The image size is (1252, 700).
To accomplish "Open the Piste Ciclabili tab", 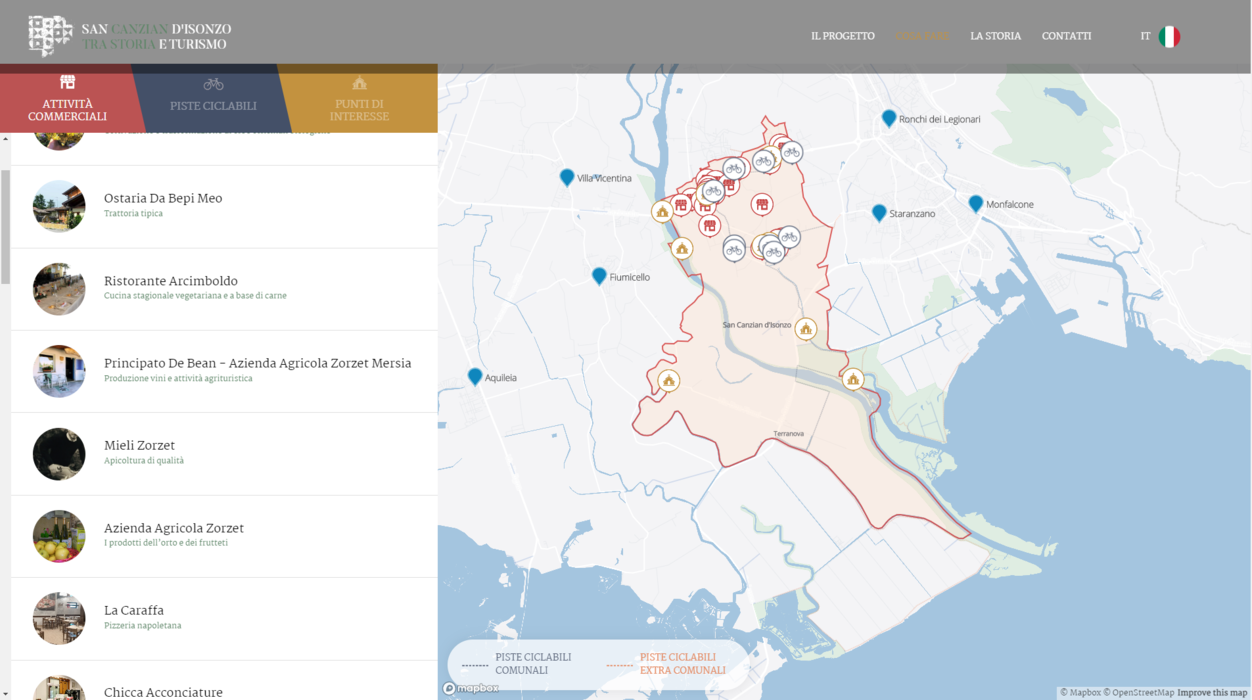I will 213,97.
